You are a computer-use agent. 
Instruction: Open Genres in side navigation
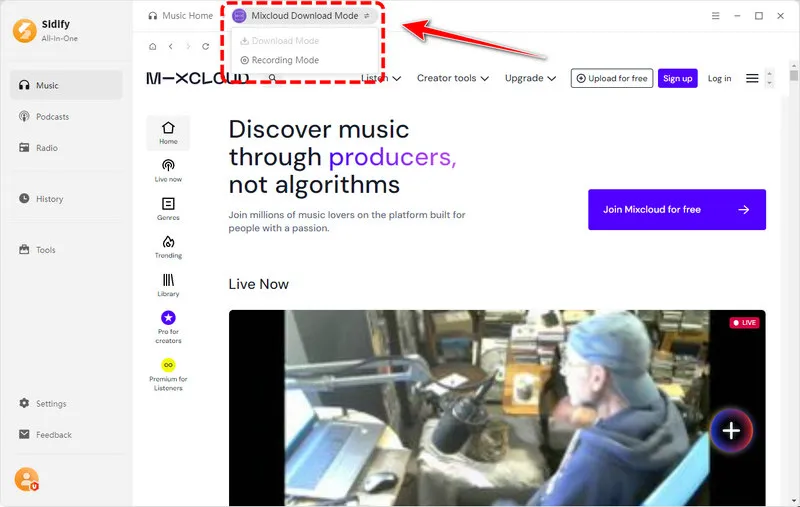168,209
